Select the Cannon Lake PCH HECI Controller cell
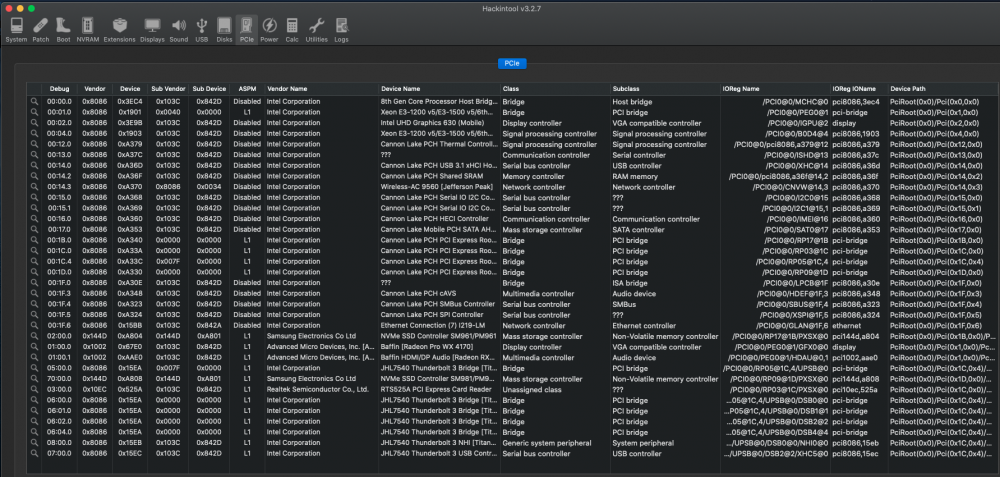This screenshot has width=1000, height=477. click(x=433, y=219)
